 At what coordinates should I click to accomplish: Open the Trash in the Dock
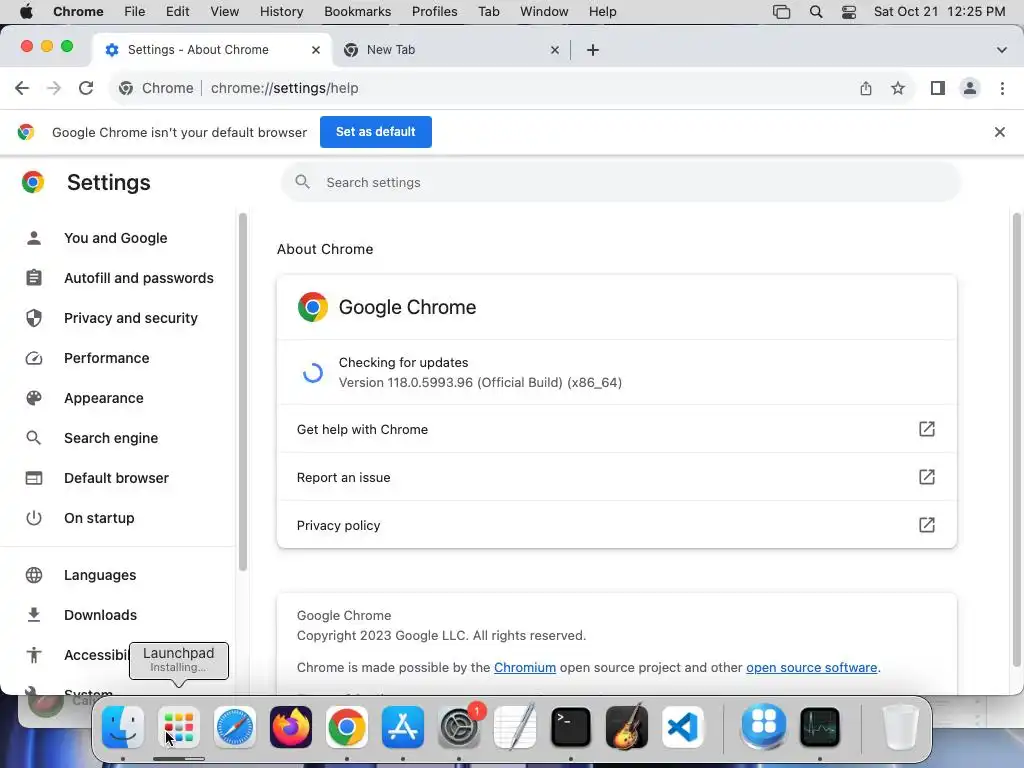tap(901, 727)
